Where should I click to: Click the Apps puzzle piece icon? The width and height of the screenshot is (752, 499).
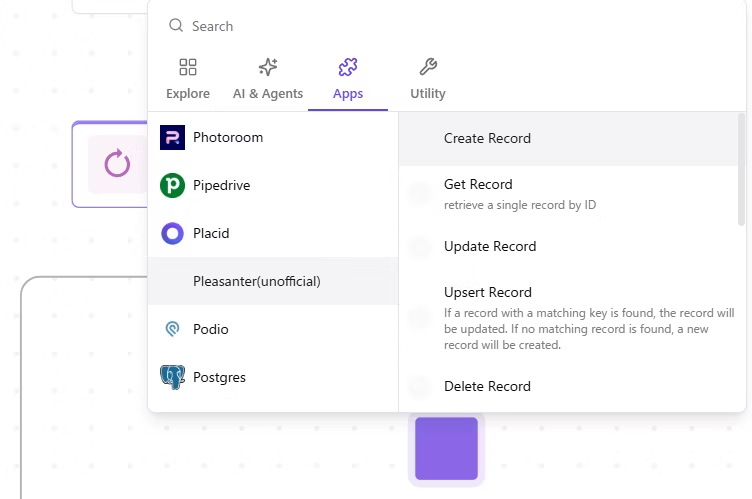point(348,67)
